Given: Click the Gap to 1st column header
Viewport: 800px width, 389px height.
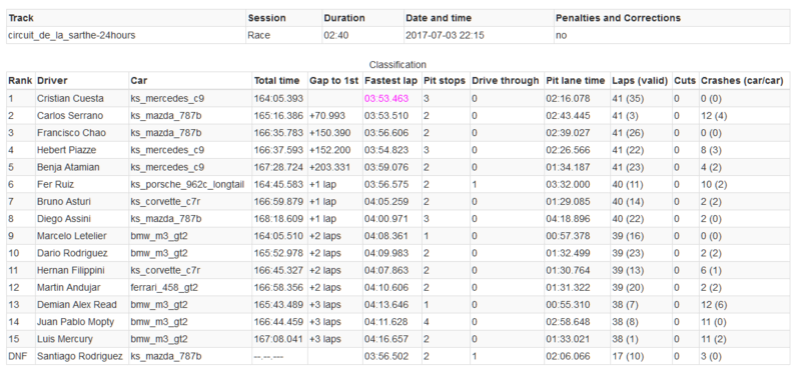Looking at the screenshot, I should pyautogui.click(x=335, y=81).
